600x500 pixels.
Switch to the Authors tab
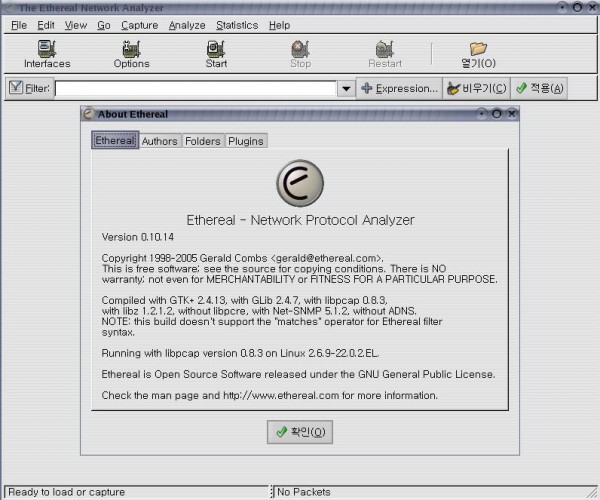coord(160,141)
